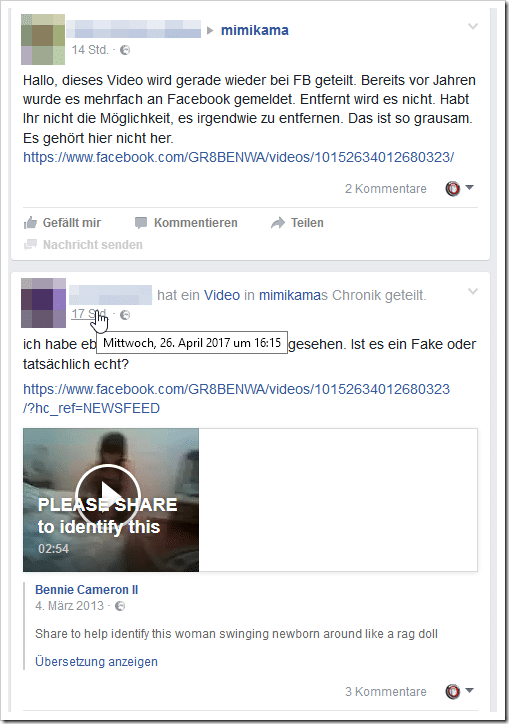Click the globe privacy icon next to 17 Std.
This screenshot has height=724, width=509.
[125, 315]
